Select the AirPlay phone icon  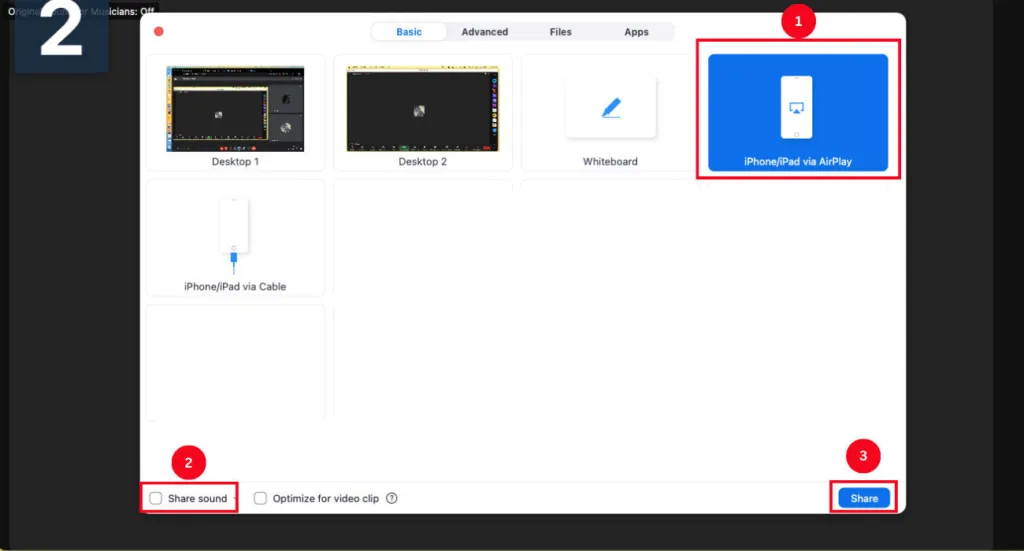pos(797,107)
